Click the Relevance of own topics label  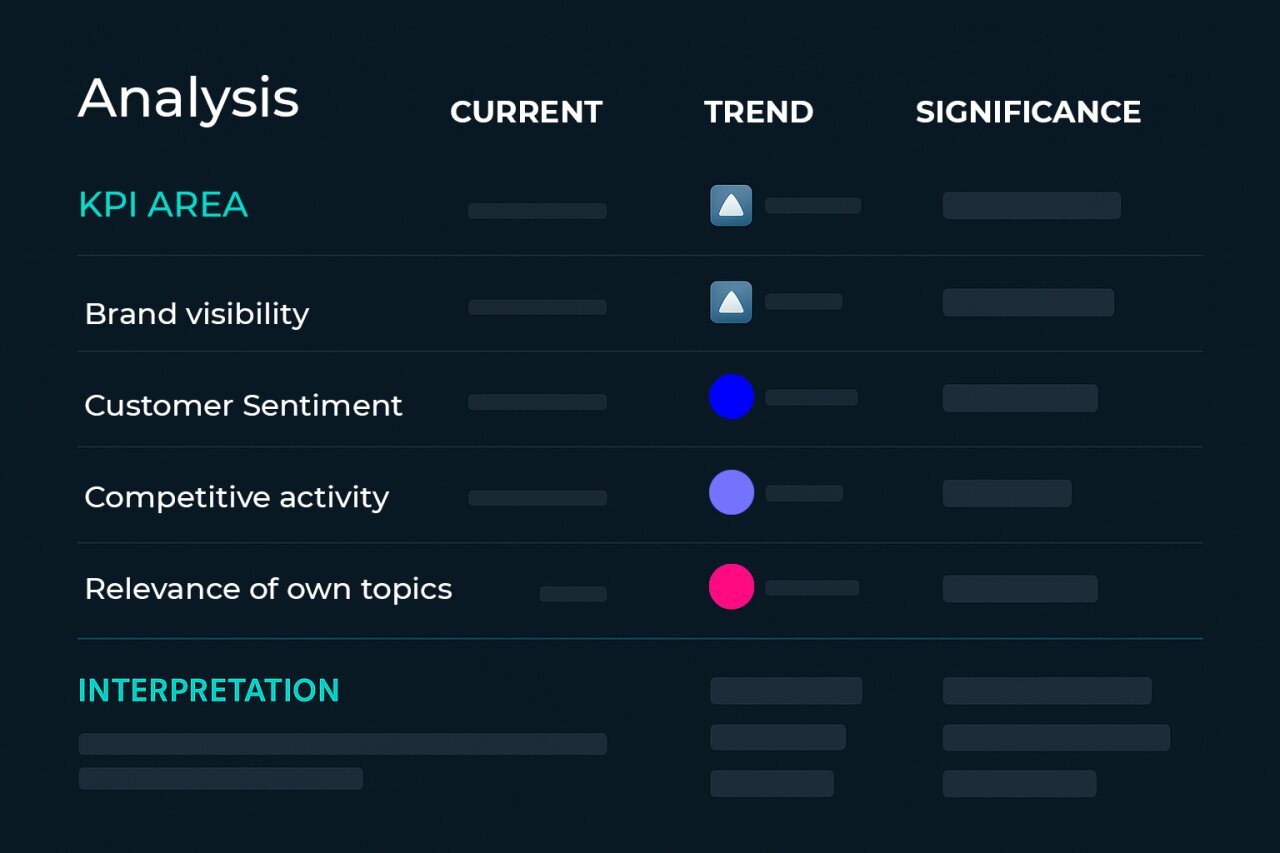click(268, 589)
